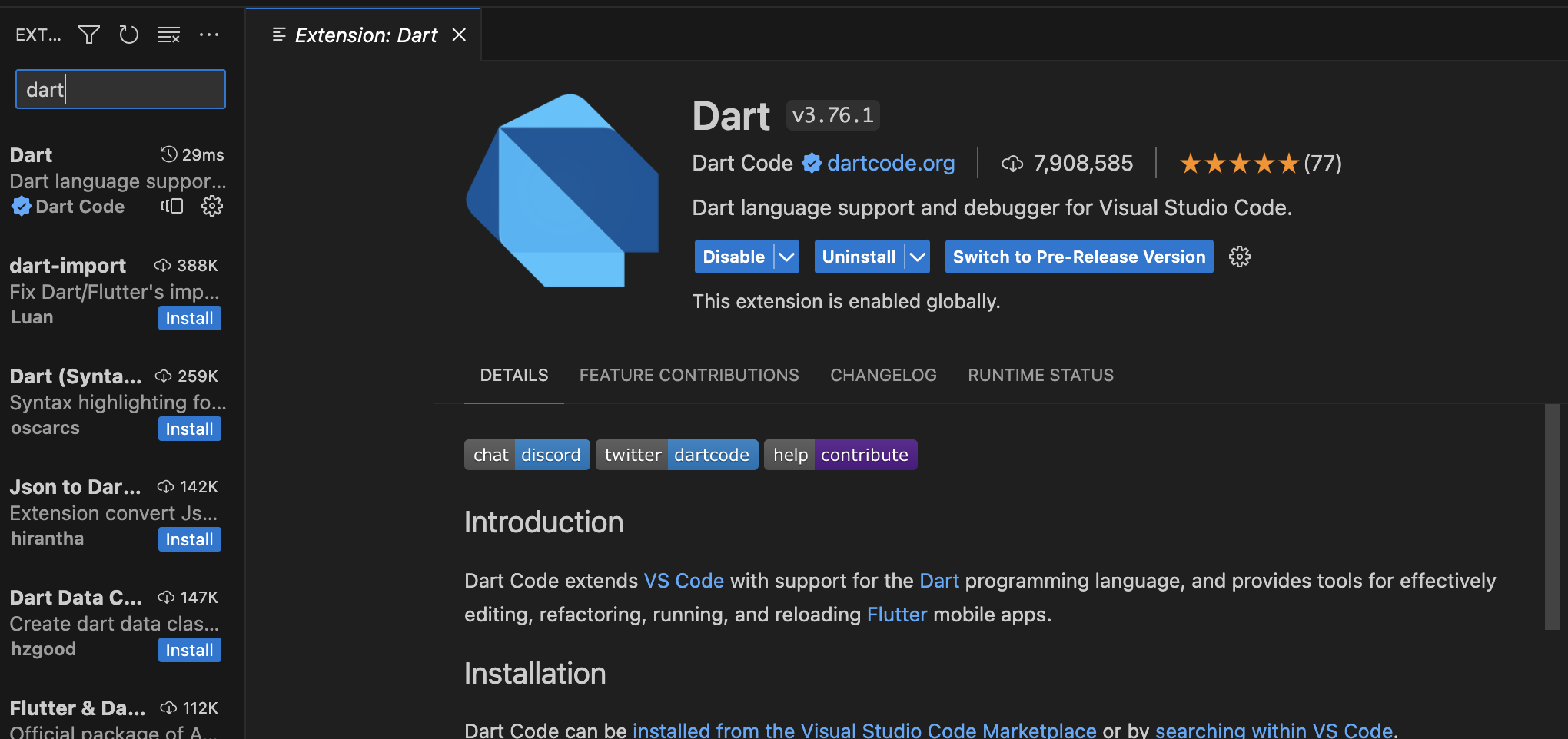The height and width of the screenshot is (739, 1568).
Task: Disable the Dart extension
Action: tap(733, 257)
